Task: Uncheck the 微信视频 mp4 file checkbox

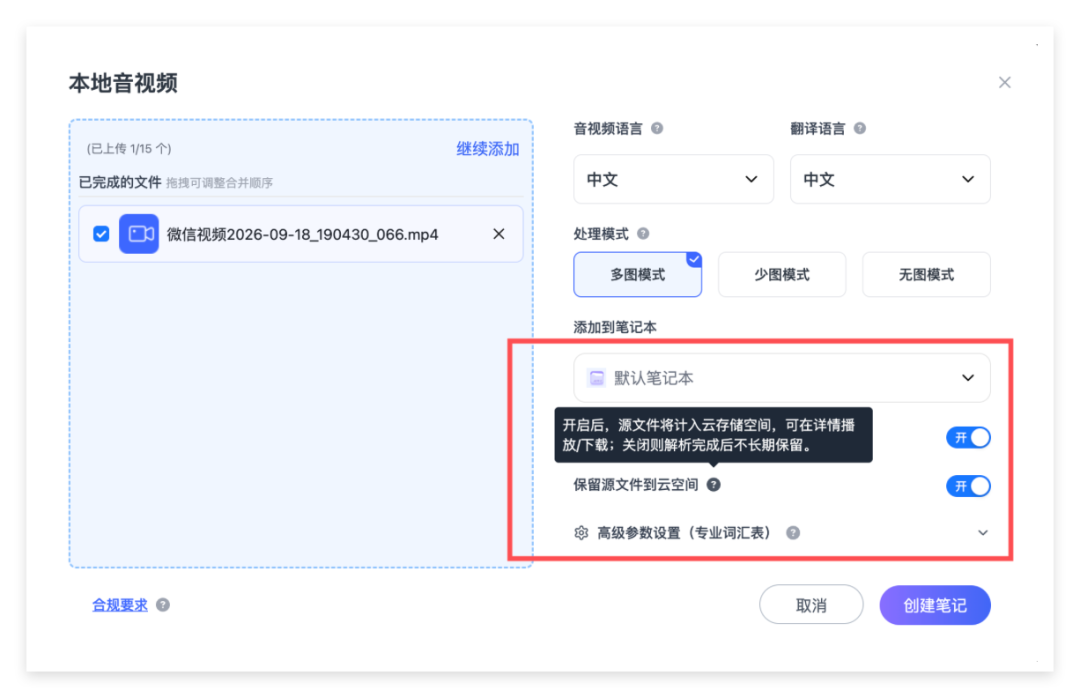Action: click(101, 234)
